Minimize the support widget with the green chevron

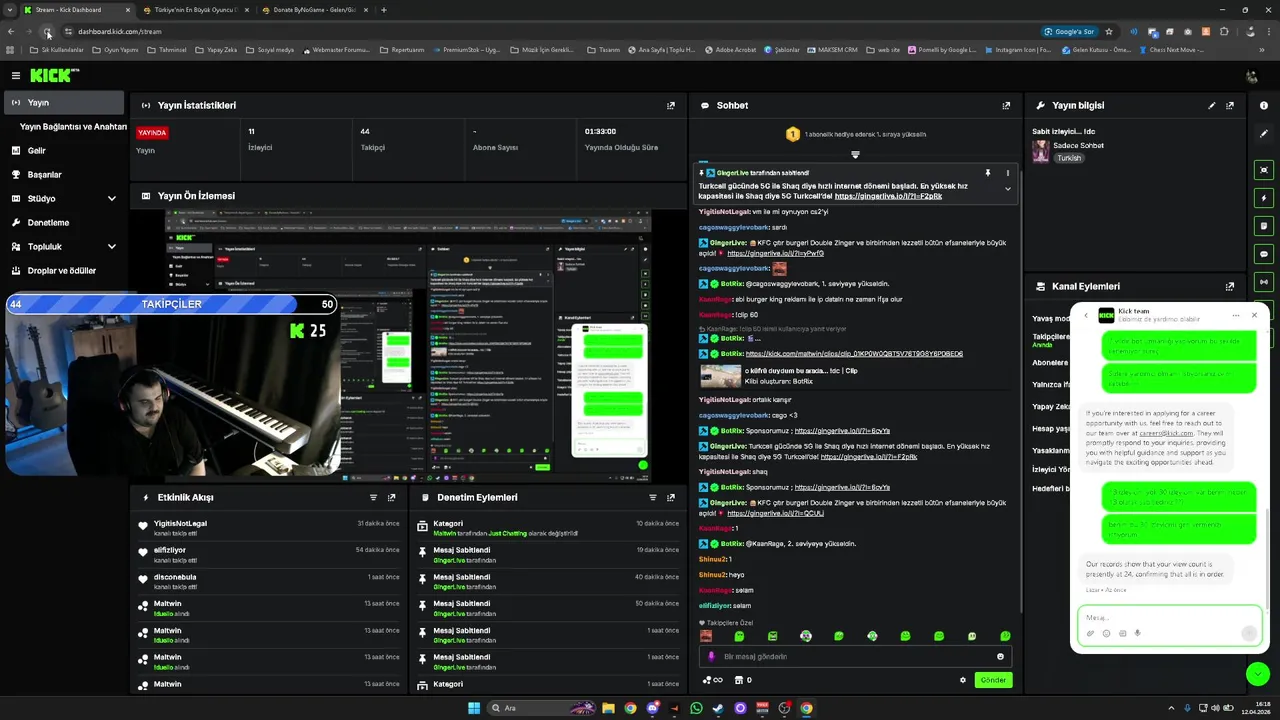[1258, 674]
